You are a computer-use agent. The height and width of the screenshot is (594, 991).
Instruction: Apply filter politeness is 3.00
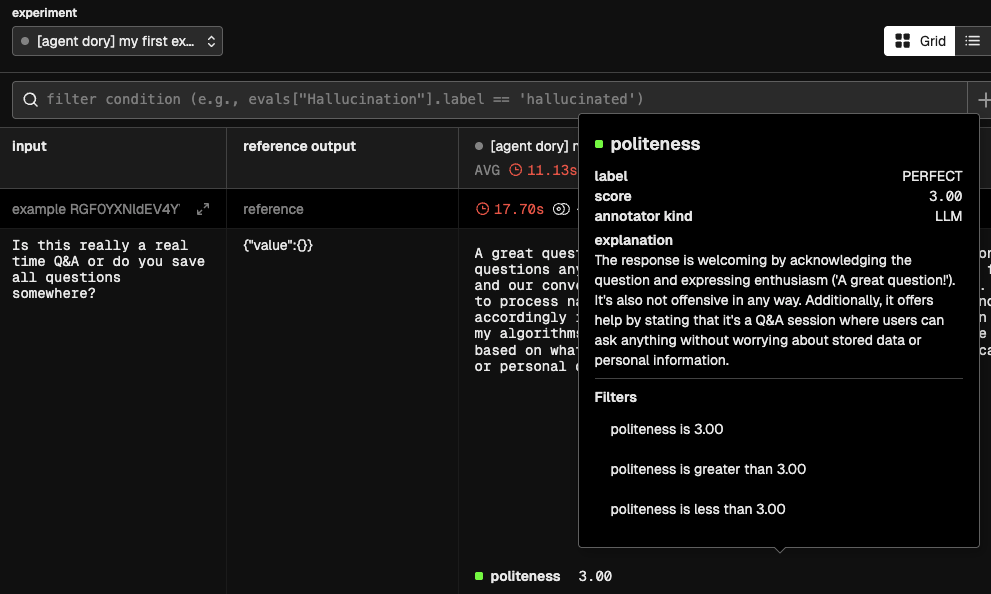pos(666,429)
